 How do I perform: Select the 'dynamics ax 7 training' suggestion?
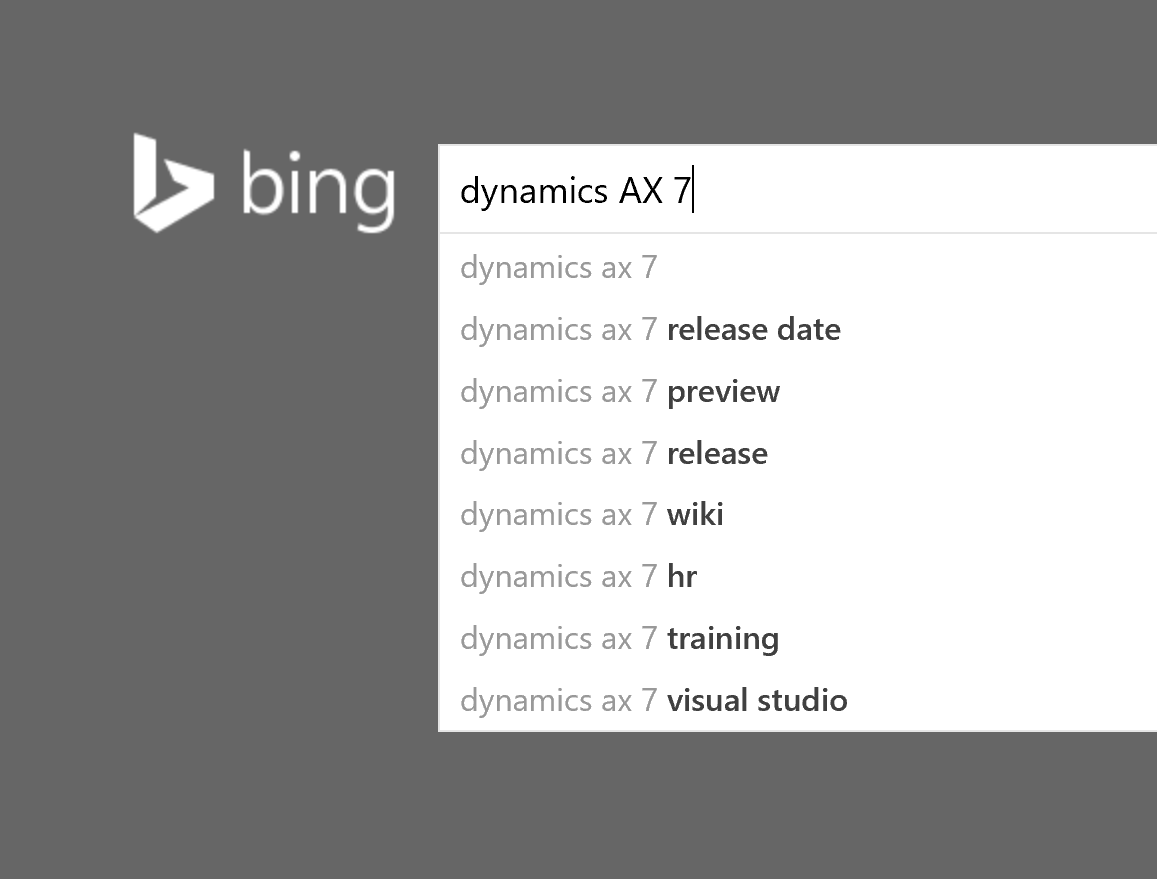pyautogui.click(x=619, y=639)
